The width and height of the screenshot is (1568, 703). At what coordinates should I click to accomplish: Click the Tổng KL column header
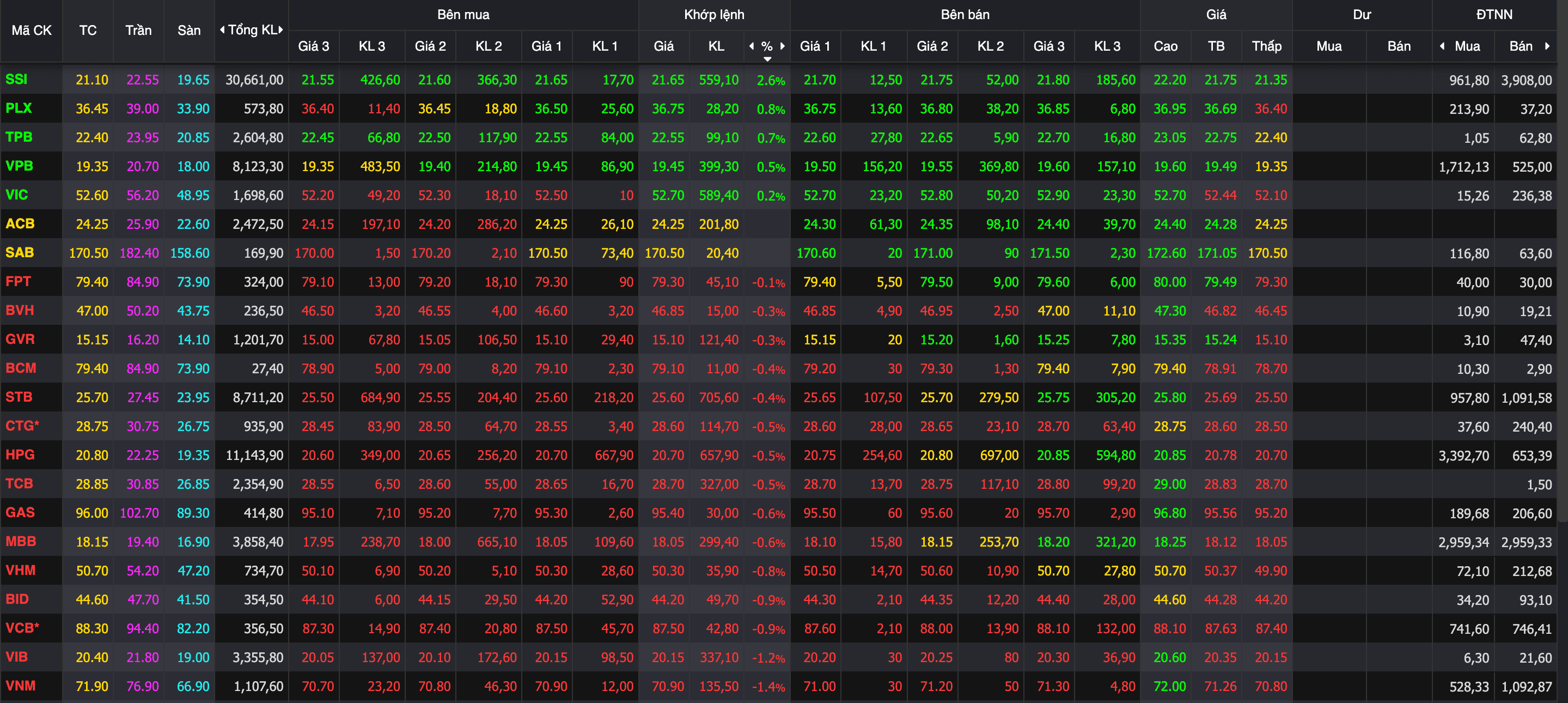[x=252, y=30]
